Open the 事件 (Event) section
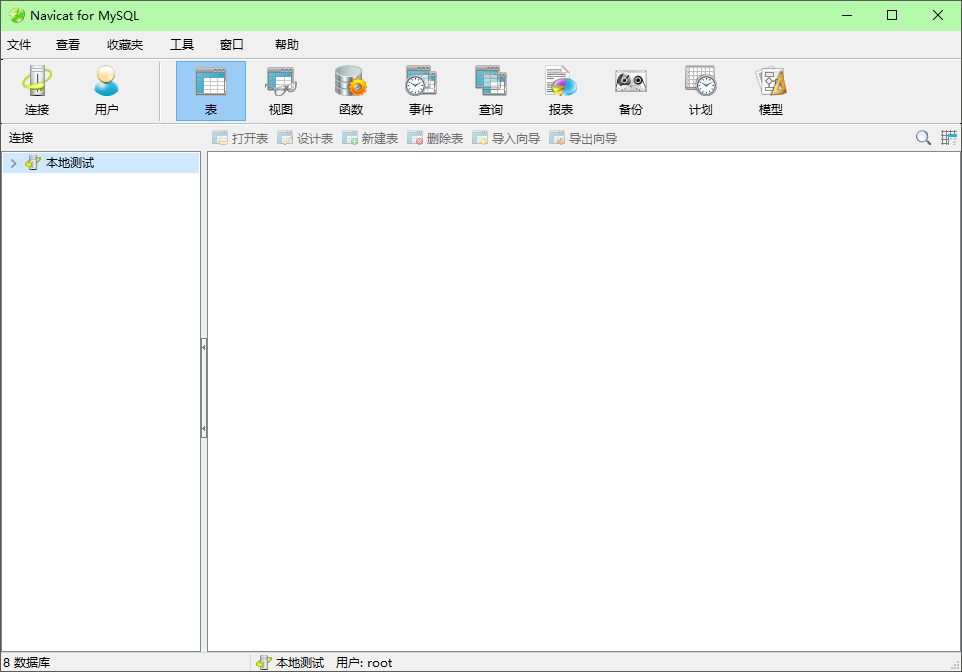The image size is (962, 672). [421, 91]
